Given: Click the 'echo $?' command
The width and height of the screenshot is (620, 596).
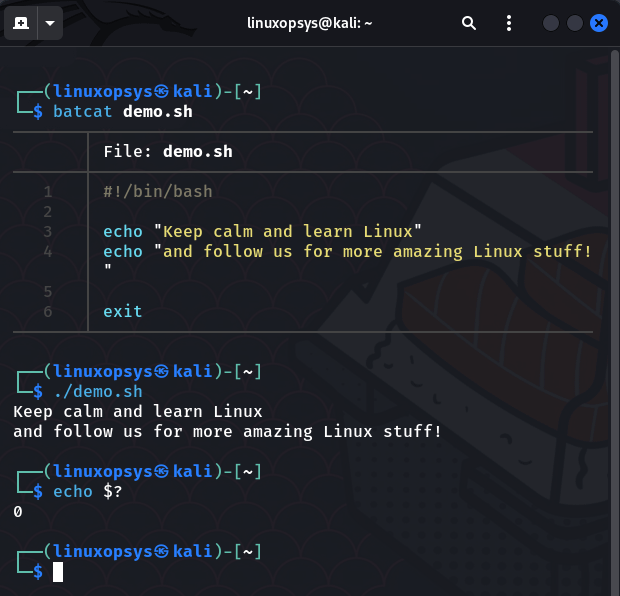Looking at the screenshot, I should (92, 492).
